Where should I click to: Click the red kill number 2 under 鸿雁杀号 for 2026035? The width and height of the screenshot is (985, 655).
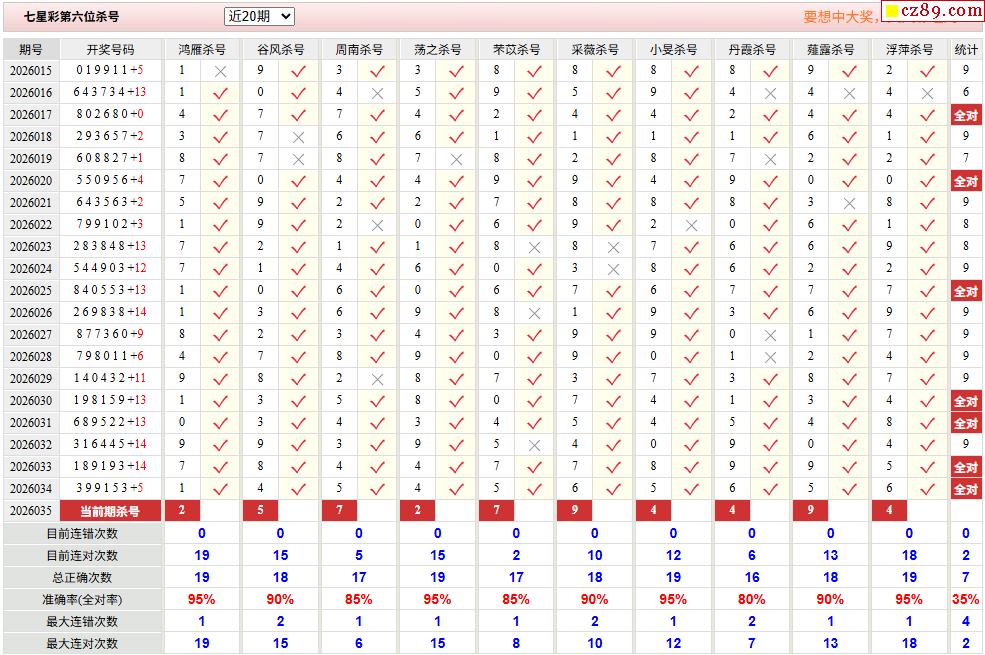coord(182,511)
